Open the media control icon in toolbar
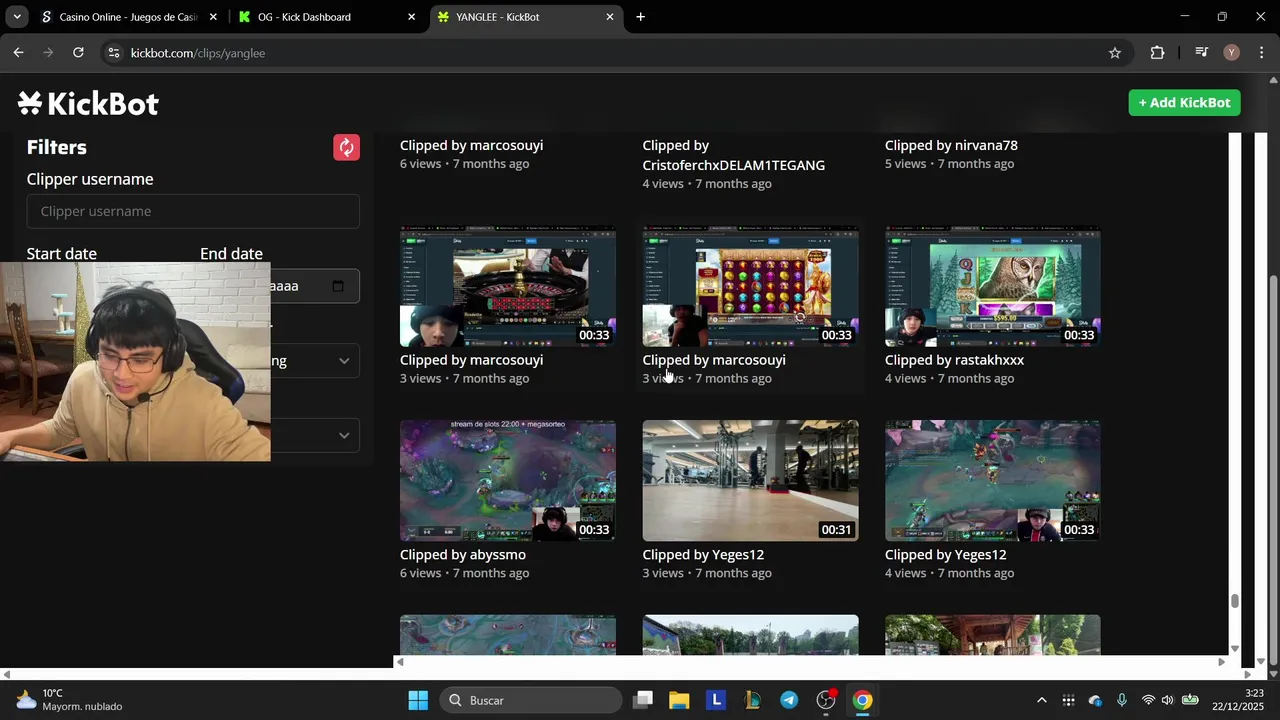The width and height of the screenshot is (1280, 720). 1202,53
